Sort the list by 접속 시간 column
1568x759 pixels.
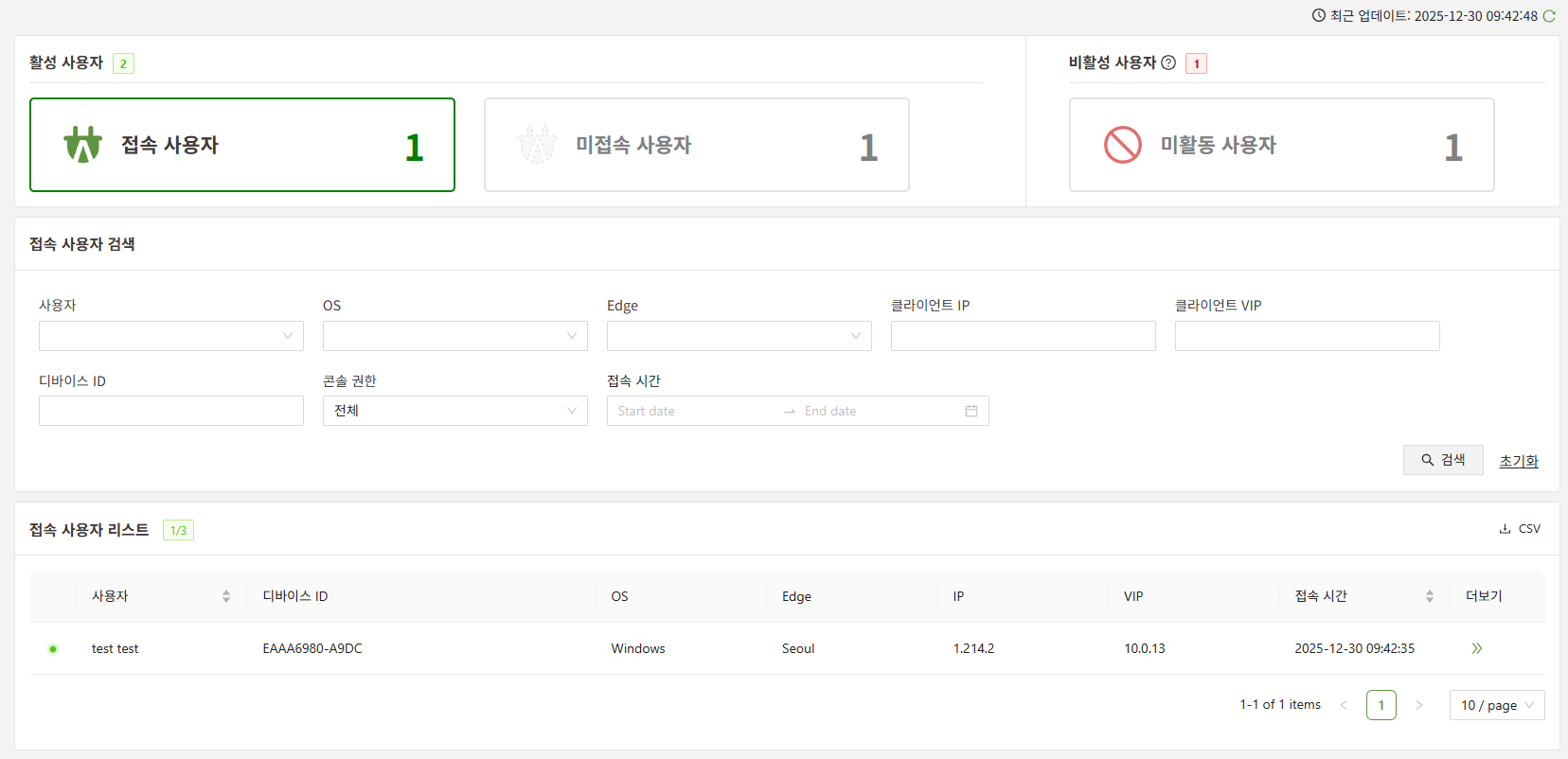coord(1429,596)
